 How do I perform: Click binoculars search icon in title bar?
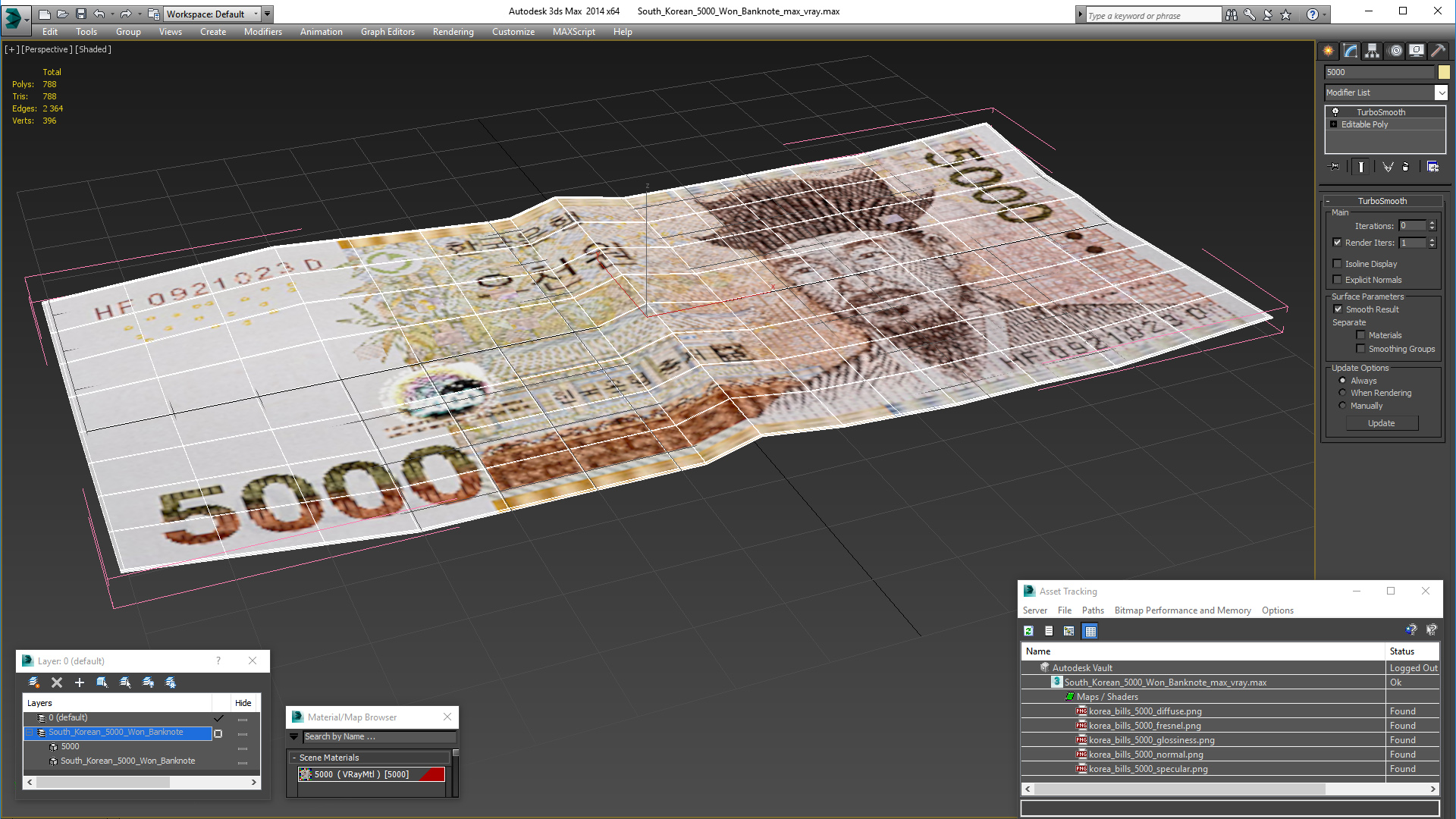(1231, 14)
